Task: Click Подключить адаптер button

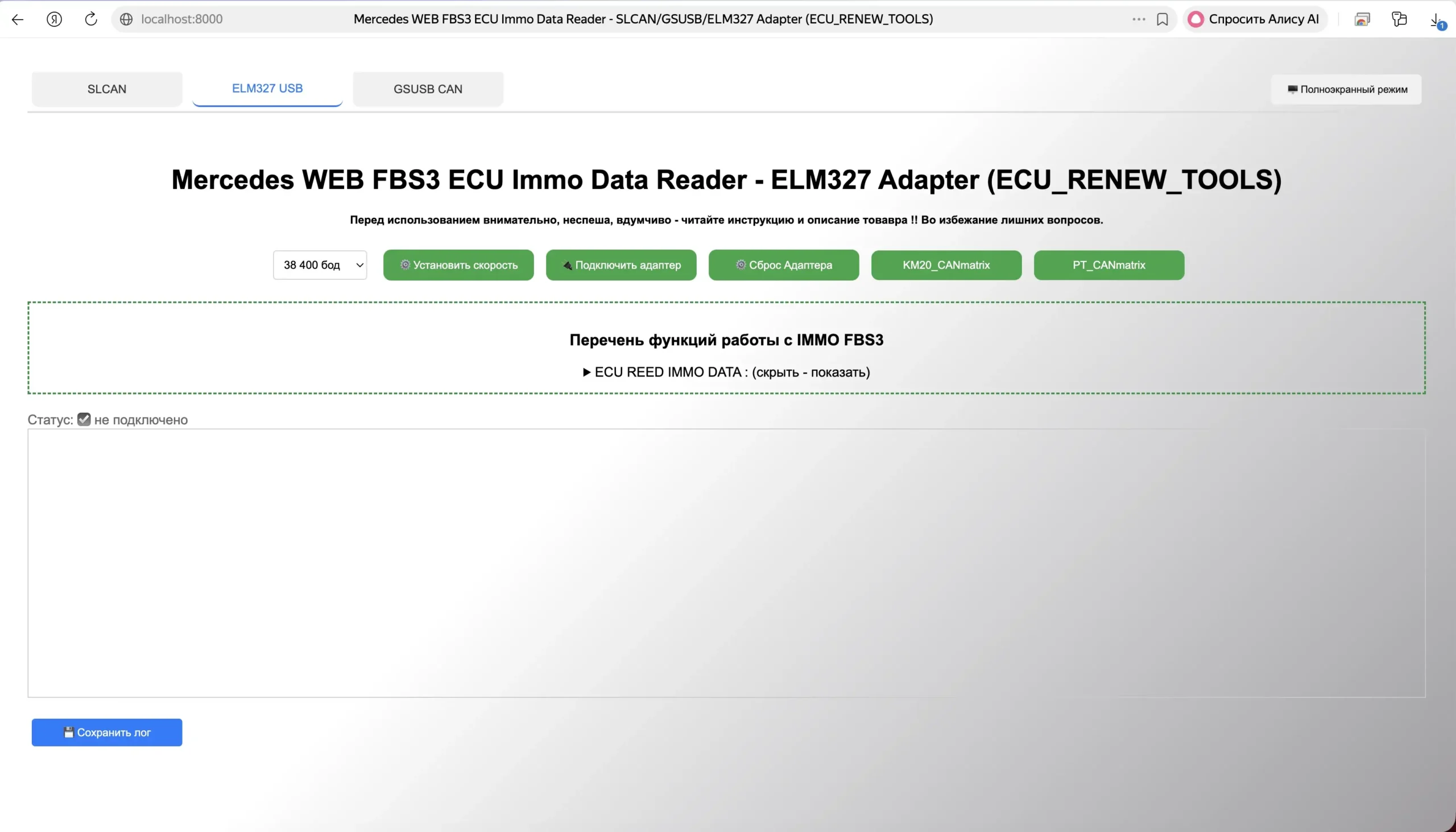Action: [x=621, y=264]
